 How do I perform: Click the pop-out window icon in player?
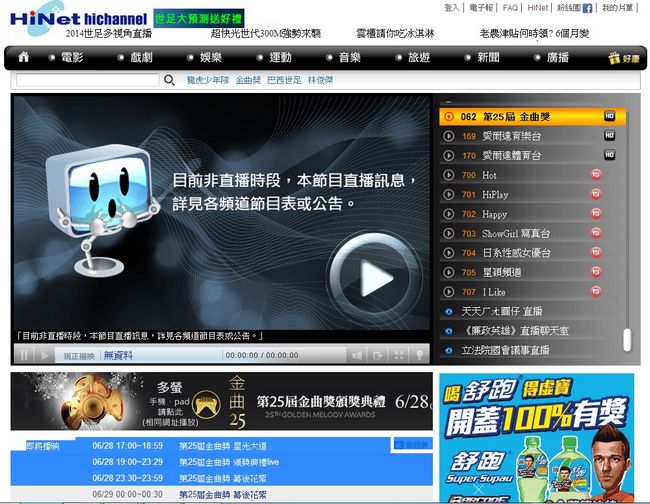coord(378,355)
